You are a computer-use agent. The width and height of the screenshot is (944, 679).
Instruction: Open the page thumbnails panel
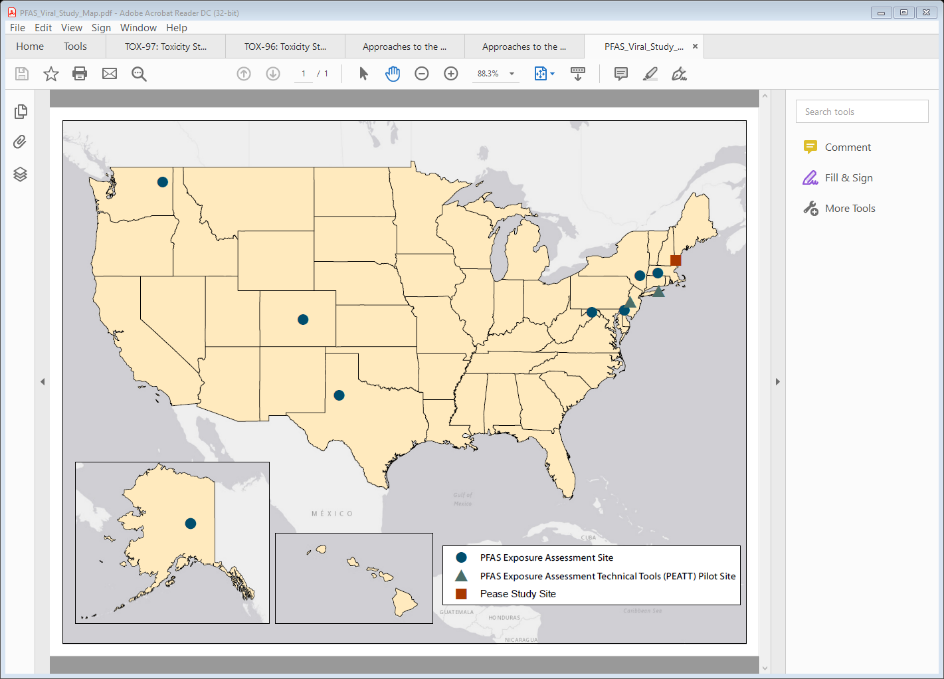[x=20, y=112]
